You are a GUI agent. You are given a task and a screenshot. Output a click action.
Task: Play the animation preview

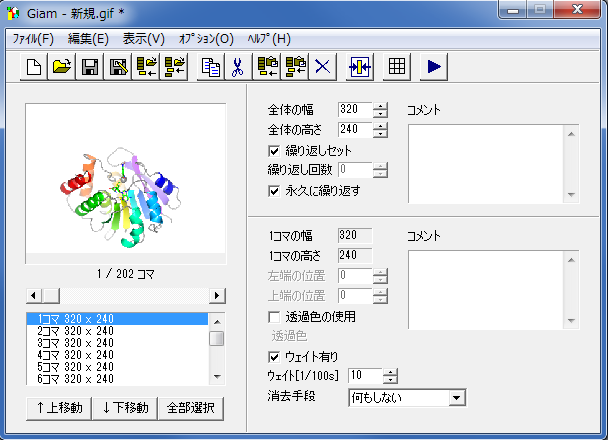coord(433,67)
